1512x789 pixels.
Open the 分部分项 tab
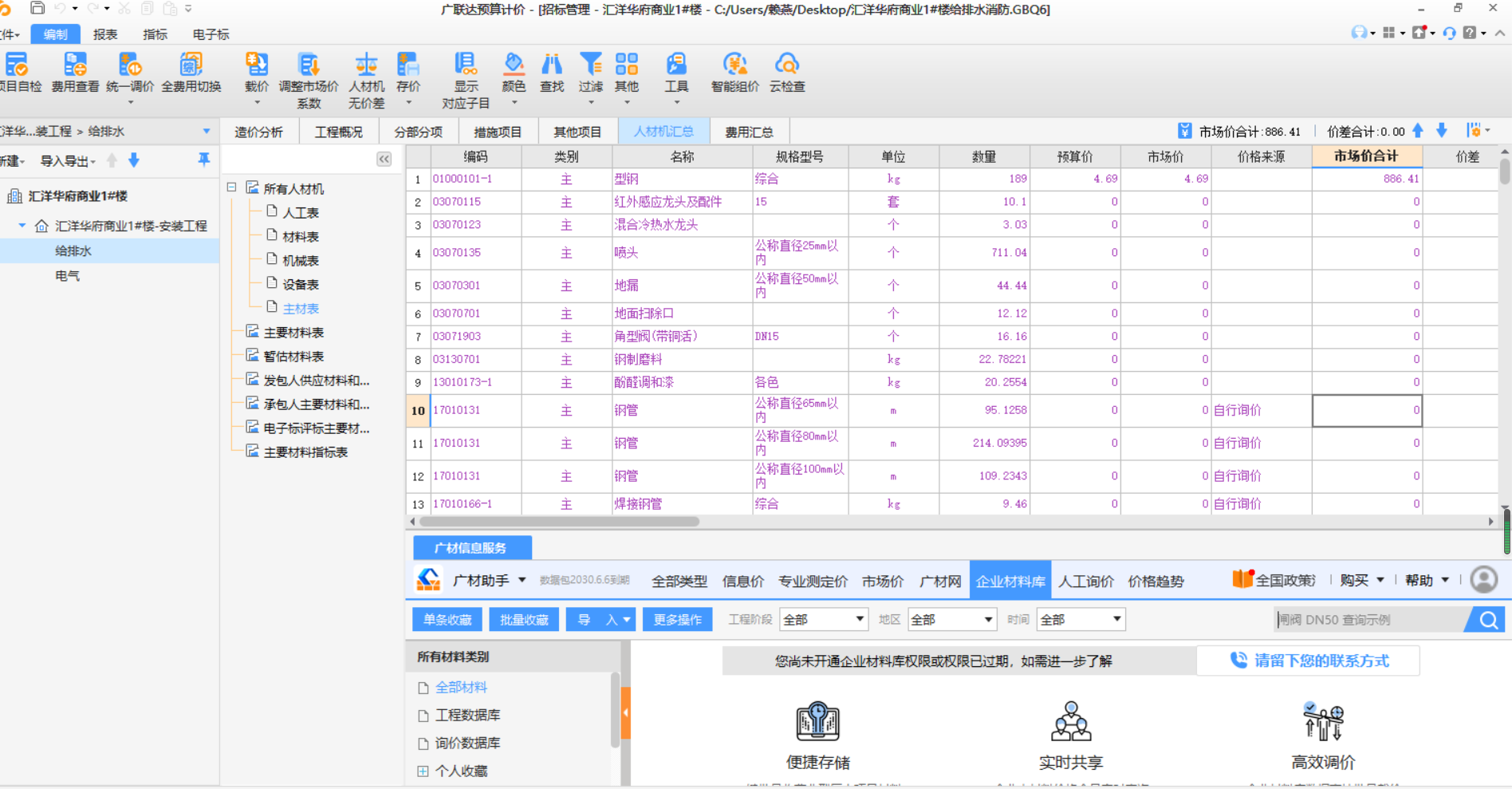[x=418, y=132]
